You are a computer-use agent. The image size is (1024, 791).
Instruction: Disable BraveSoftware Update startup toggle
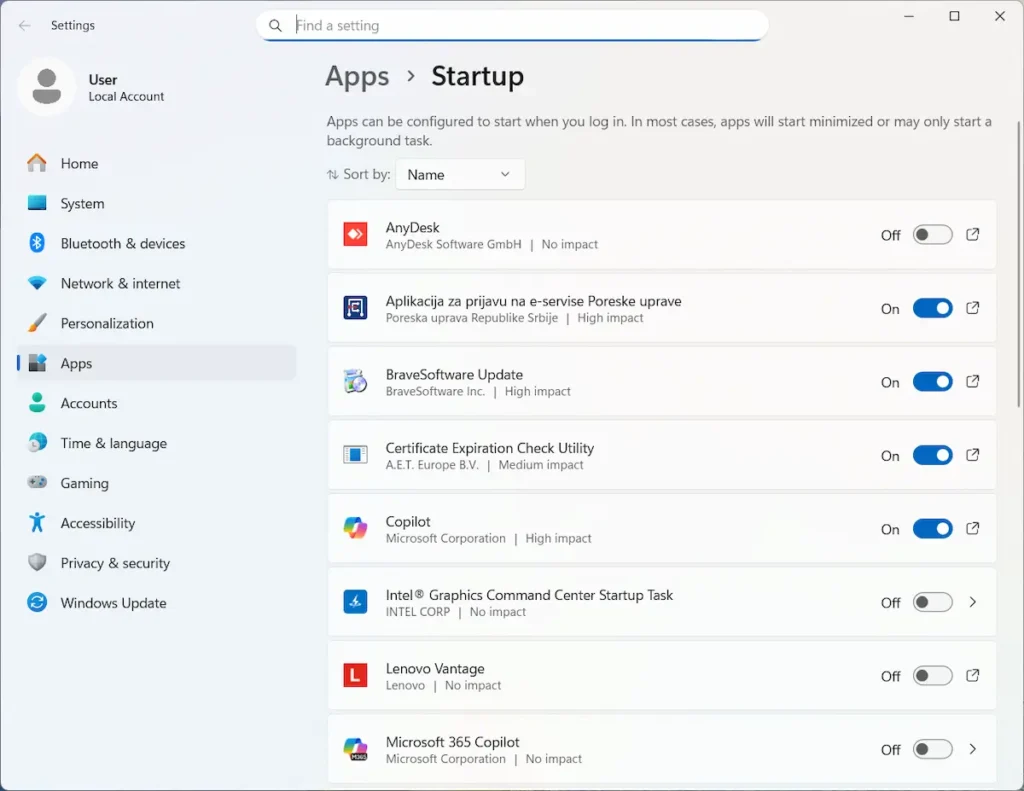[x=932, y=381]
